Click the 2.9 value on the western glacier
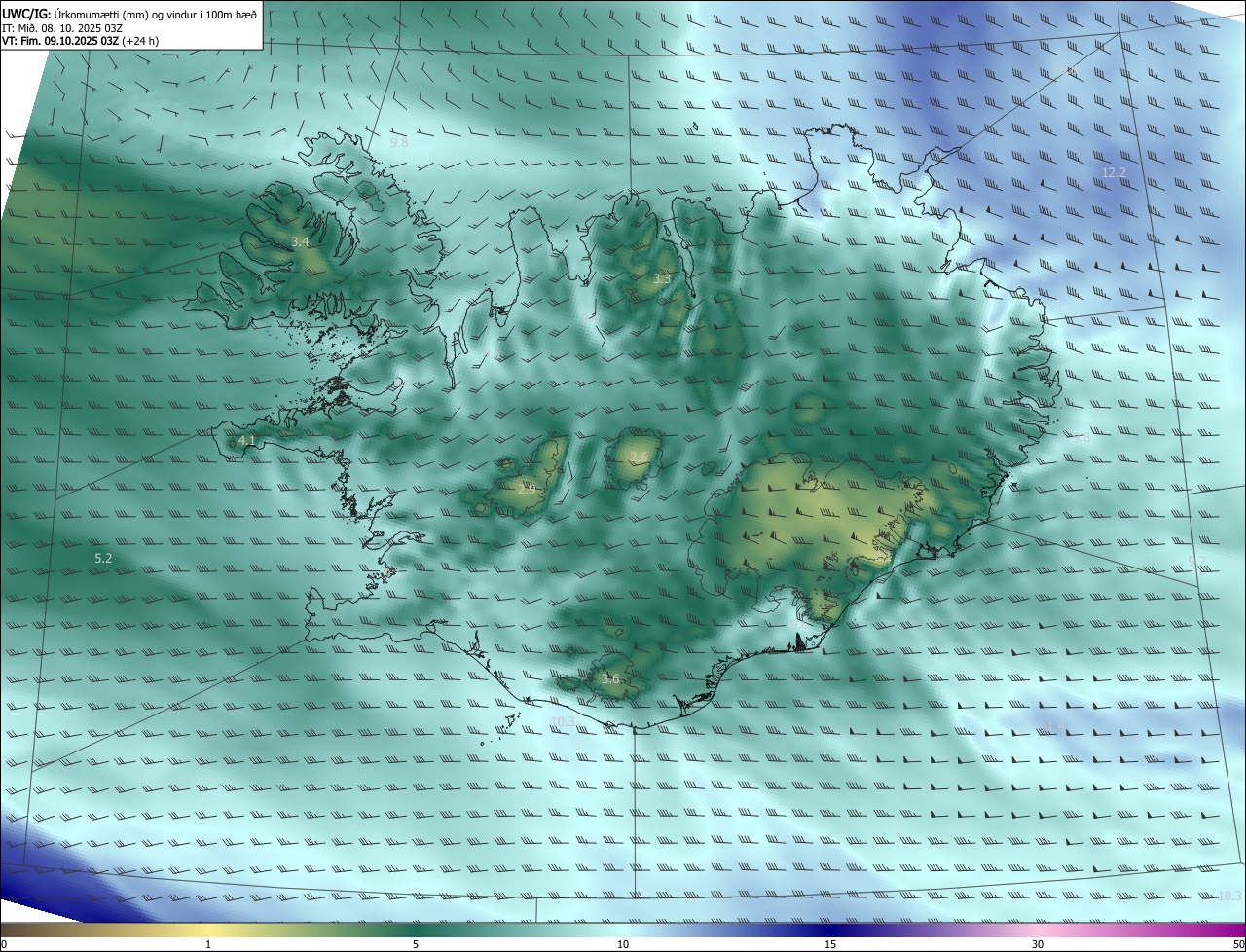The width and height of the screenshot is (1246, 952). coord(527,489)
